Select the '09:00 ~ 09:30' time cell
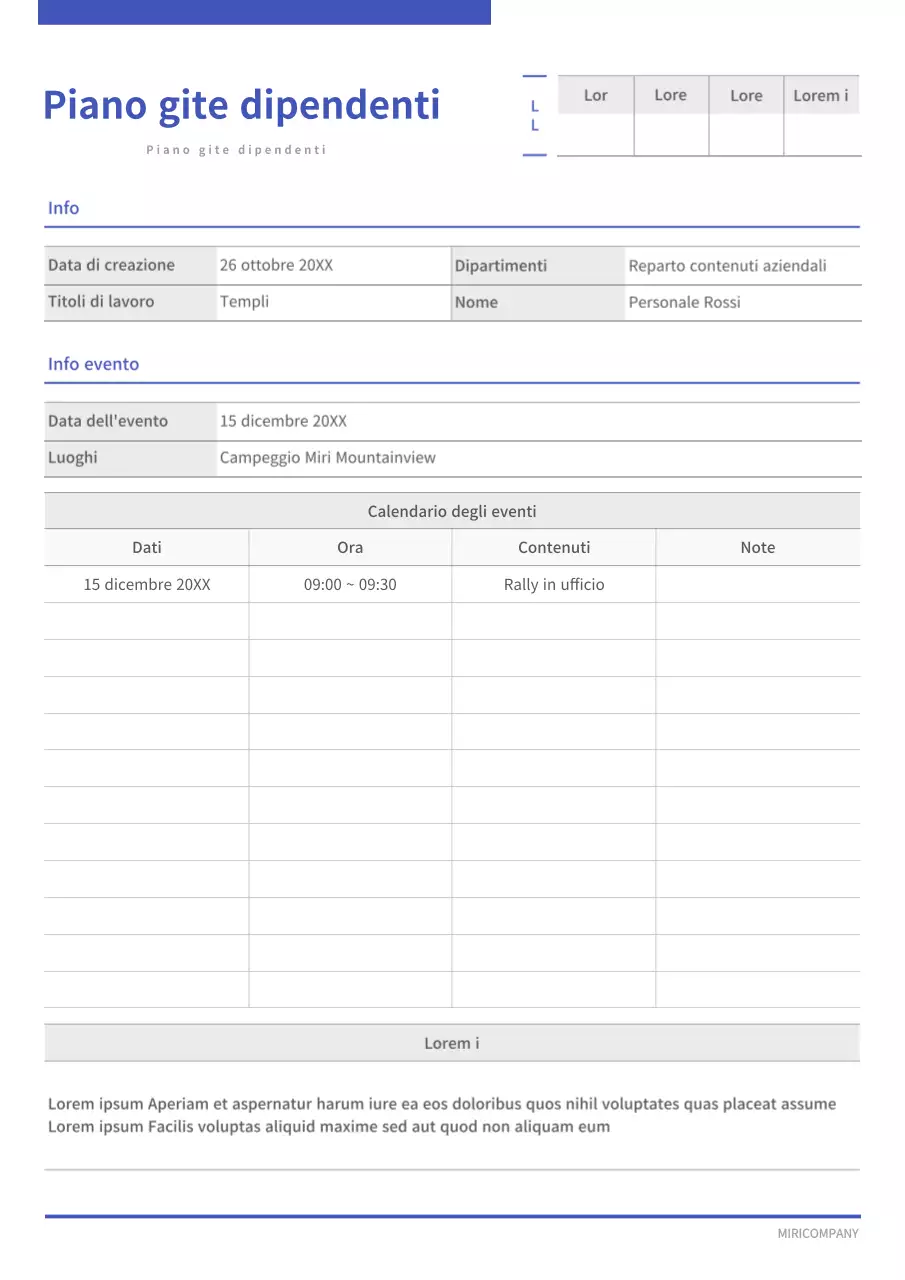Screen dimensions: 905x1280 coord(350,584)
